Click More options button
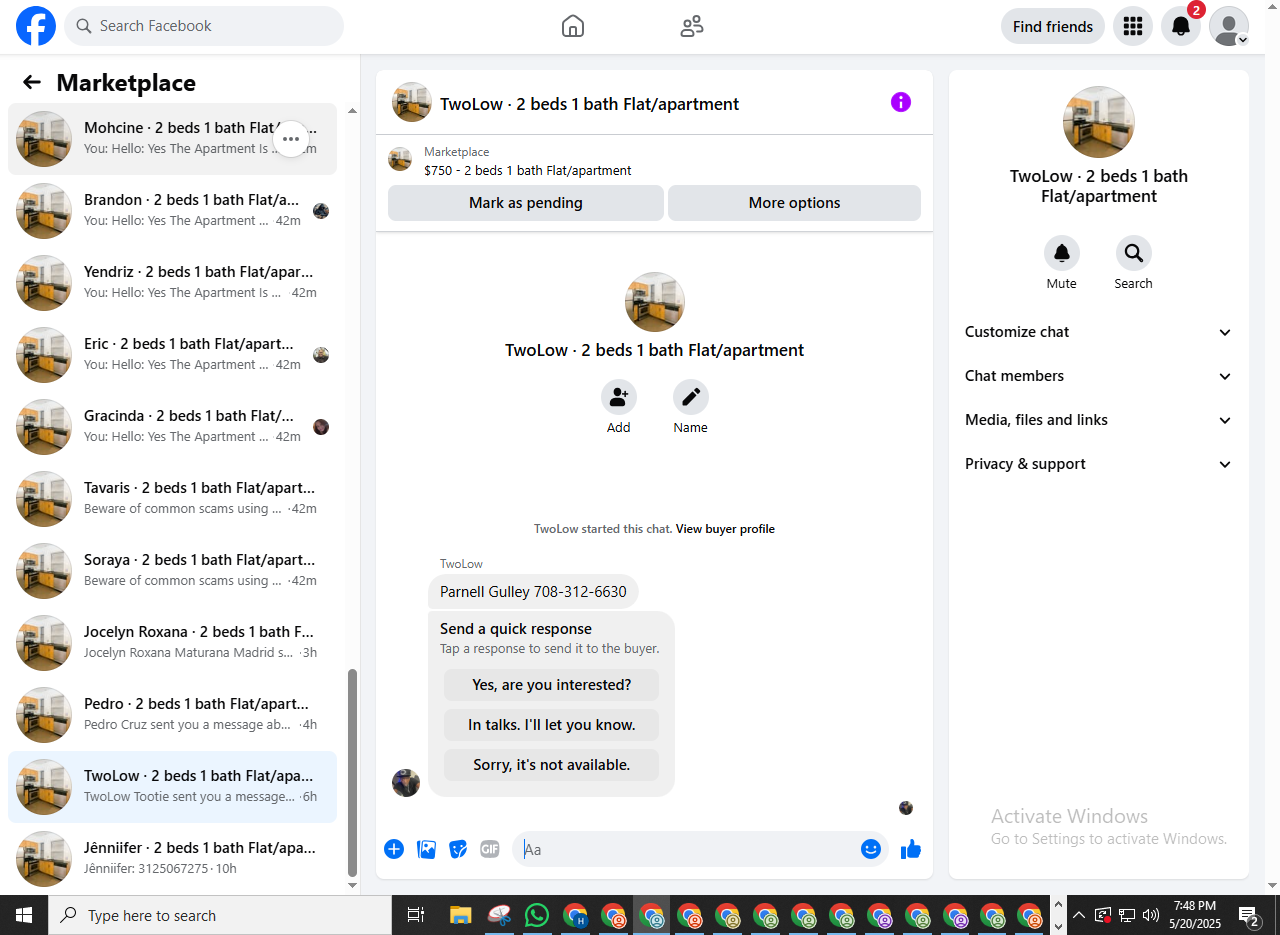1280x935 pixels. click(794, 203)
